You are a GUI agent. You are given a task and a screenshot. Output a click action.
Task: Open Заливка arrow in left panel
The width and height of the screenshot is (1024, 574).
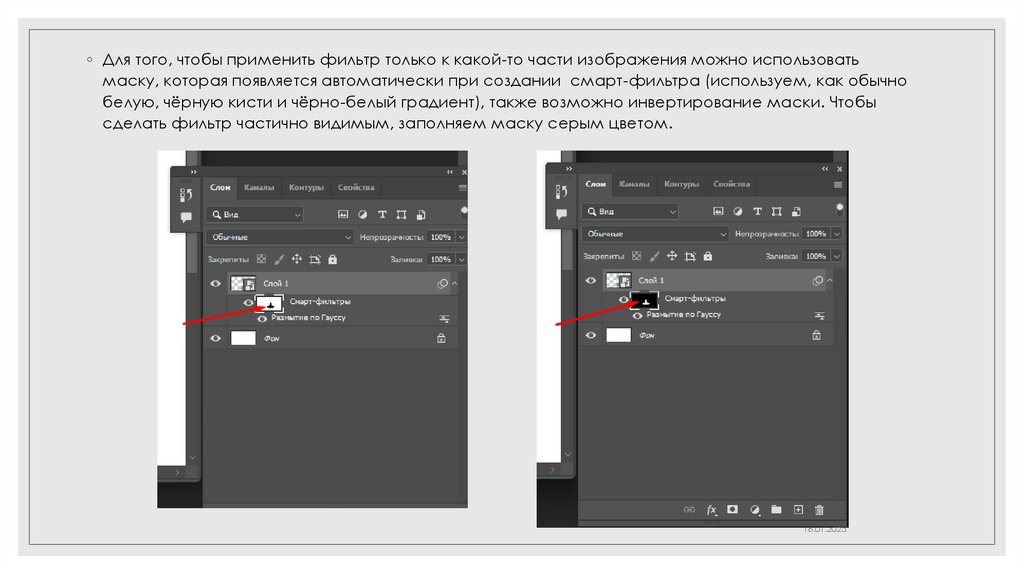[x=461, y=259]
